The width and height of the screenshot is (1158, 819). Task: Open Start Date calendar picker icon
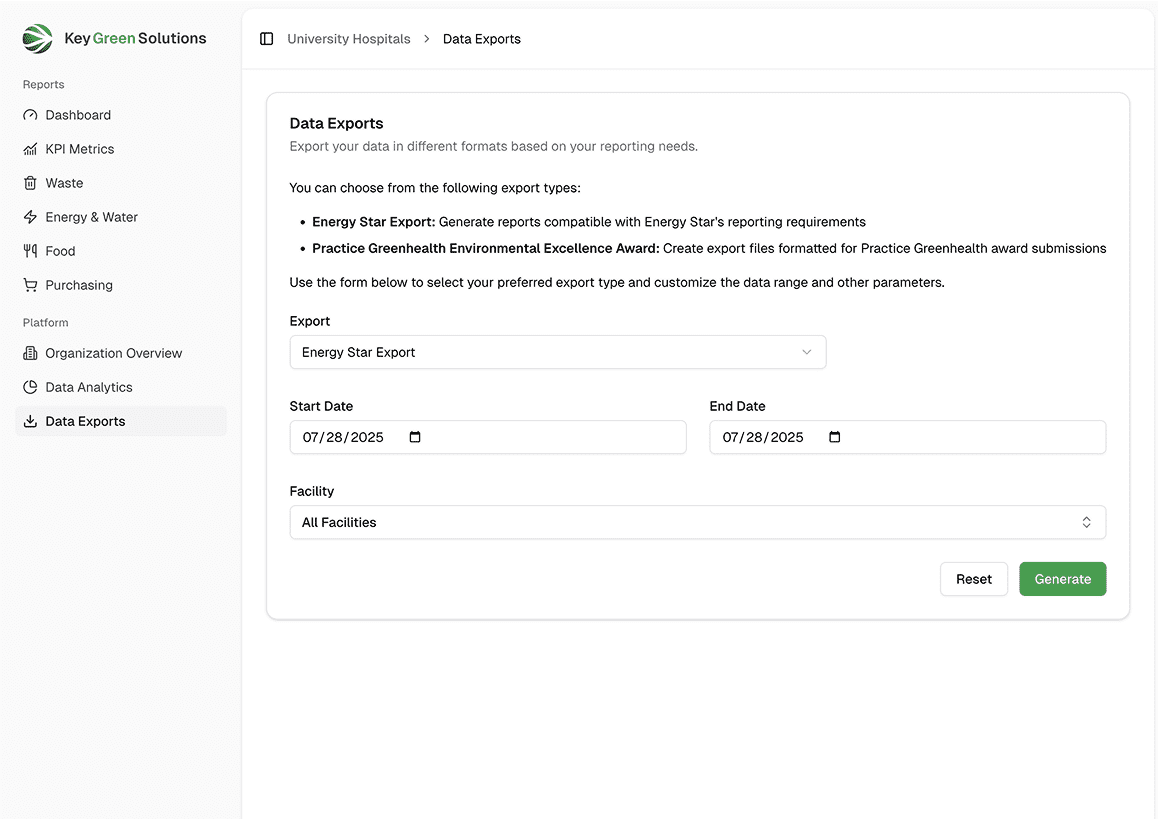416,437
